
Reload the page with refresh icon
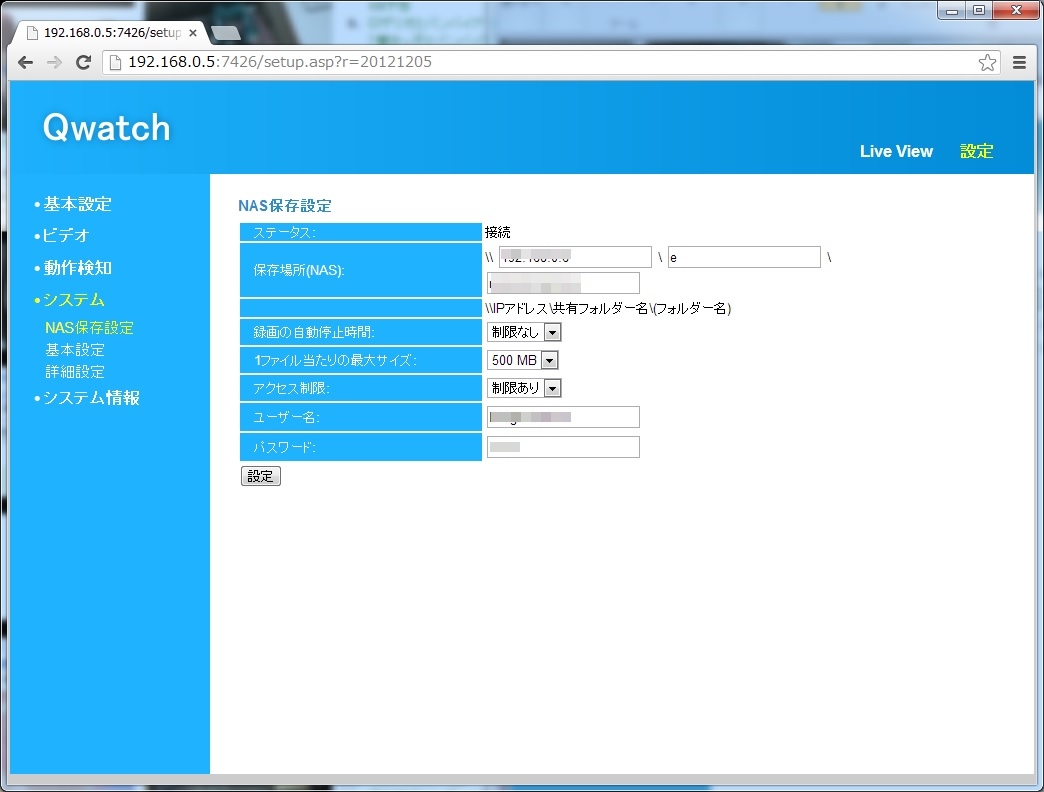83,63
